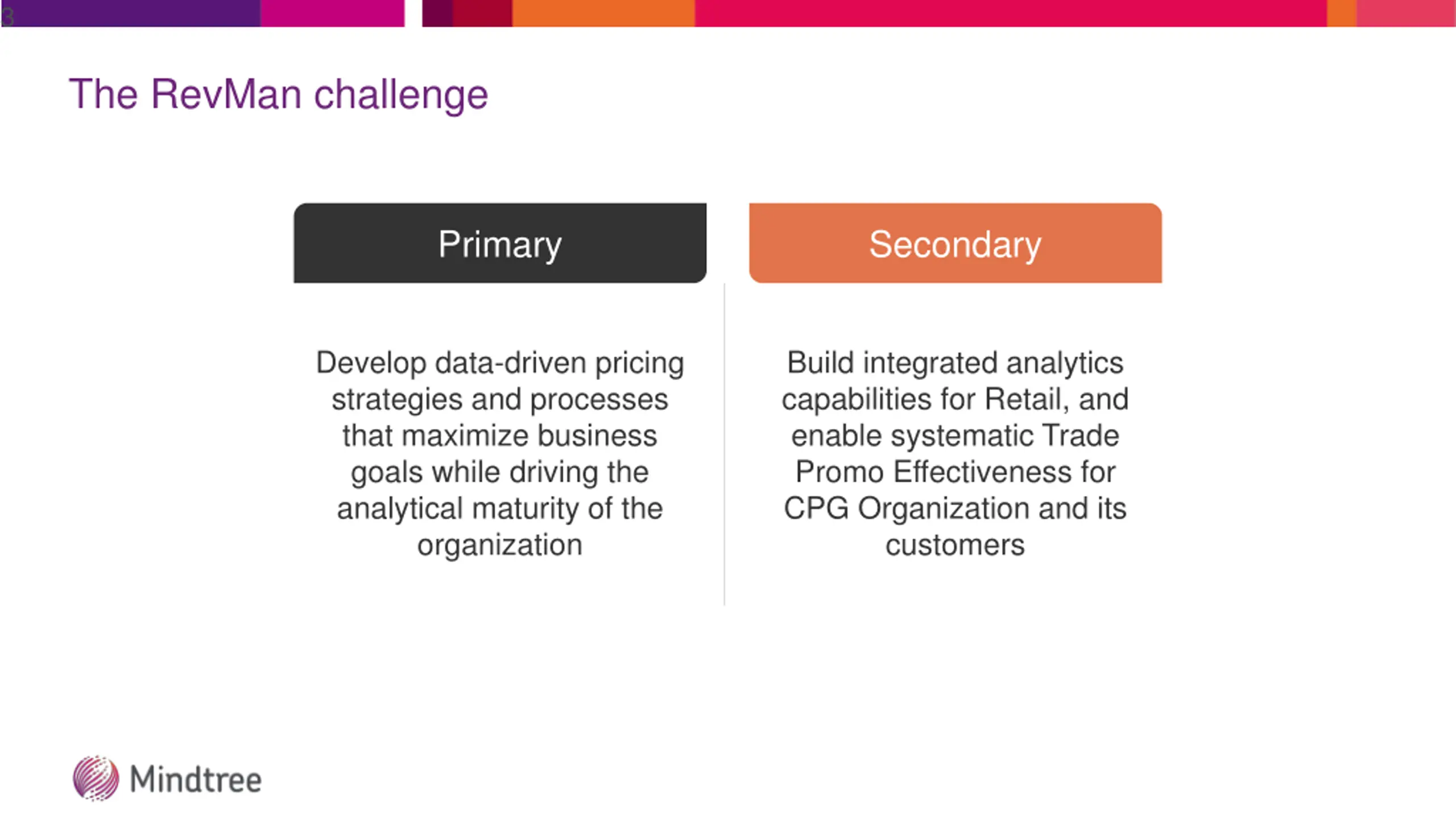Click the Mindtree wordmark text

[x=196, y=779]
